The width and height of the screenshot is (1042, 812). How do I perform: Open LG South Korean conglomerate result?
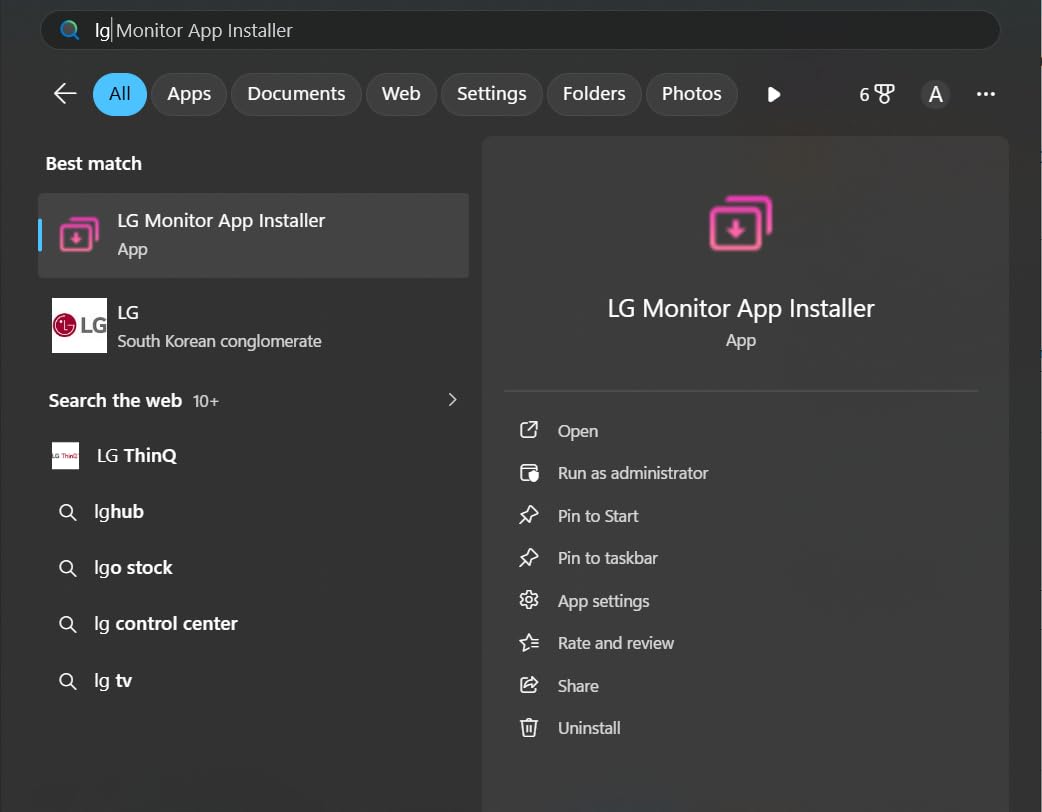pyautogui.click(x=253, y=326)
